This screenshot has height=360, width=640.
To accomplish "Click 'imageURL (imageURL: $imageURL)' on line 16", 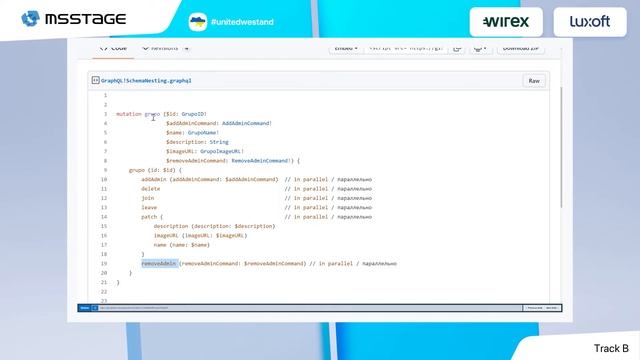I will pyautogui.click(x=200, y=236).
